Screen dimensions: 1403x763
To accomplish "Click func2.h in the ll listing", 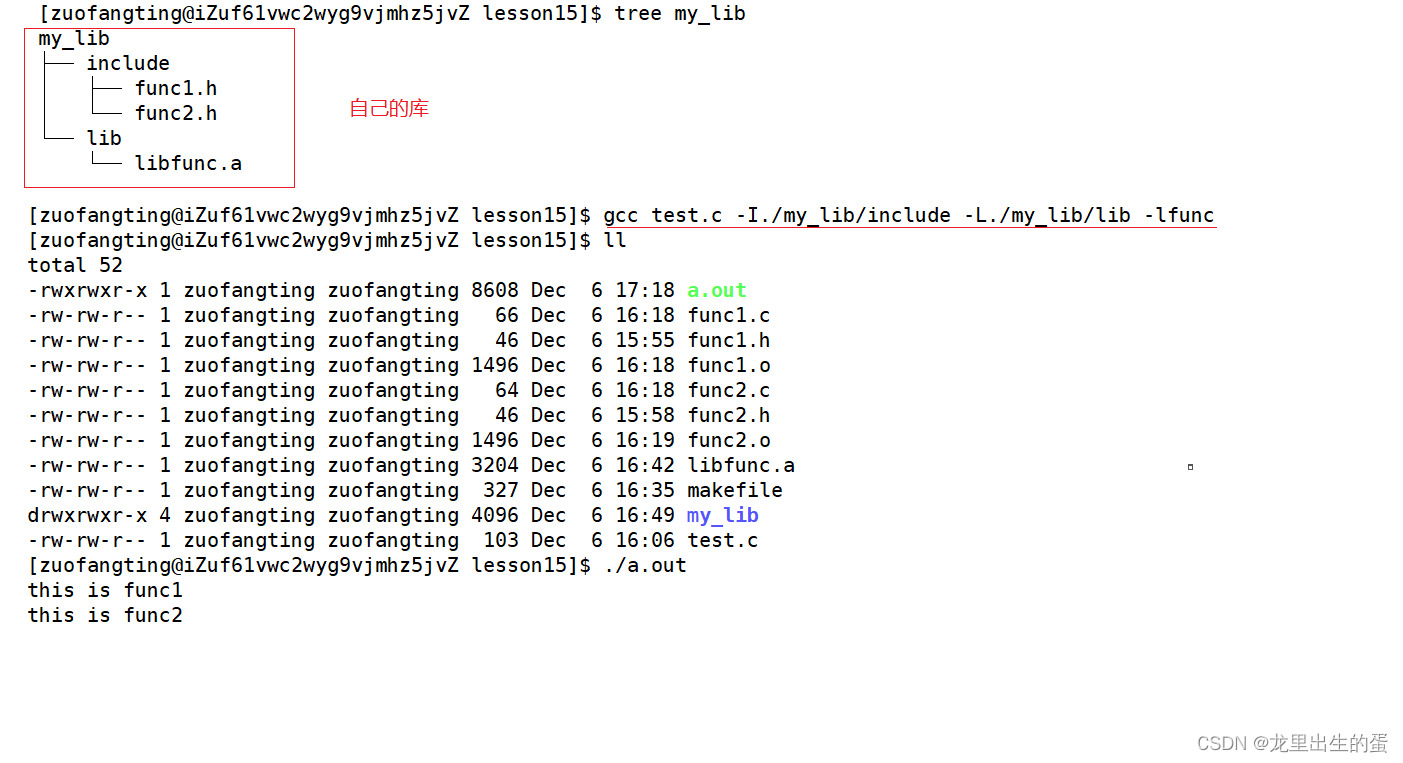I will click(729, 416).
